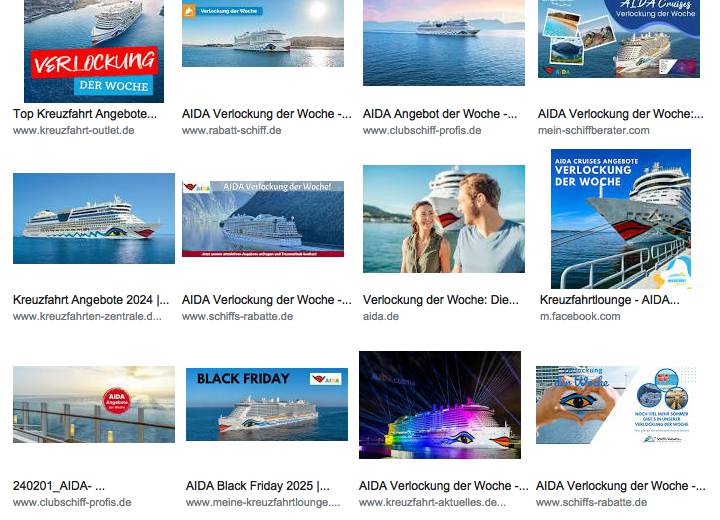The width and height of the screenshot is (720, 520).
Task: Visit www.kreuzfahrt-outlet.de source link
Action: click(73, 130)
